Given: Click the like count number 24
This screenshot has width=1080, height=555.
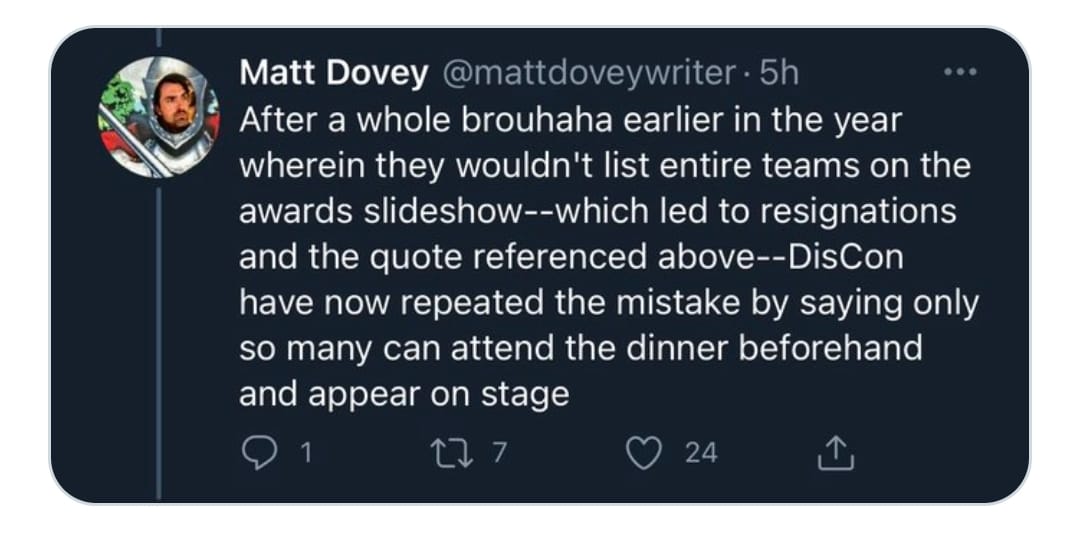Looking at the screenshot, I should 701,453.
